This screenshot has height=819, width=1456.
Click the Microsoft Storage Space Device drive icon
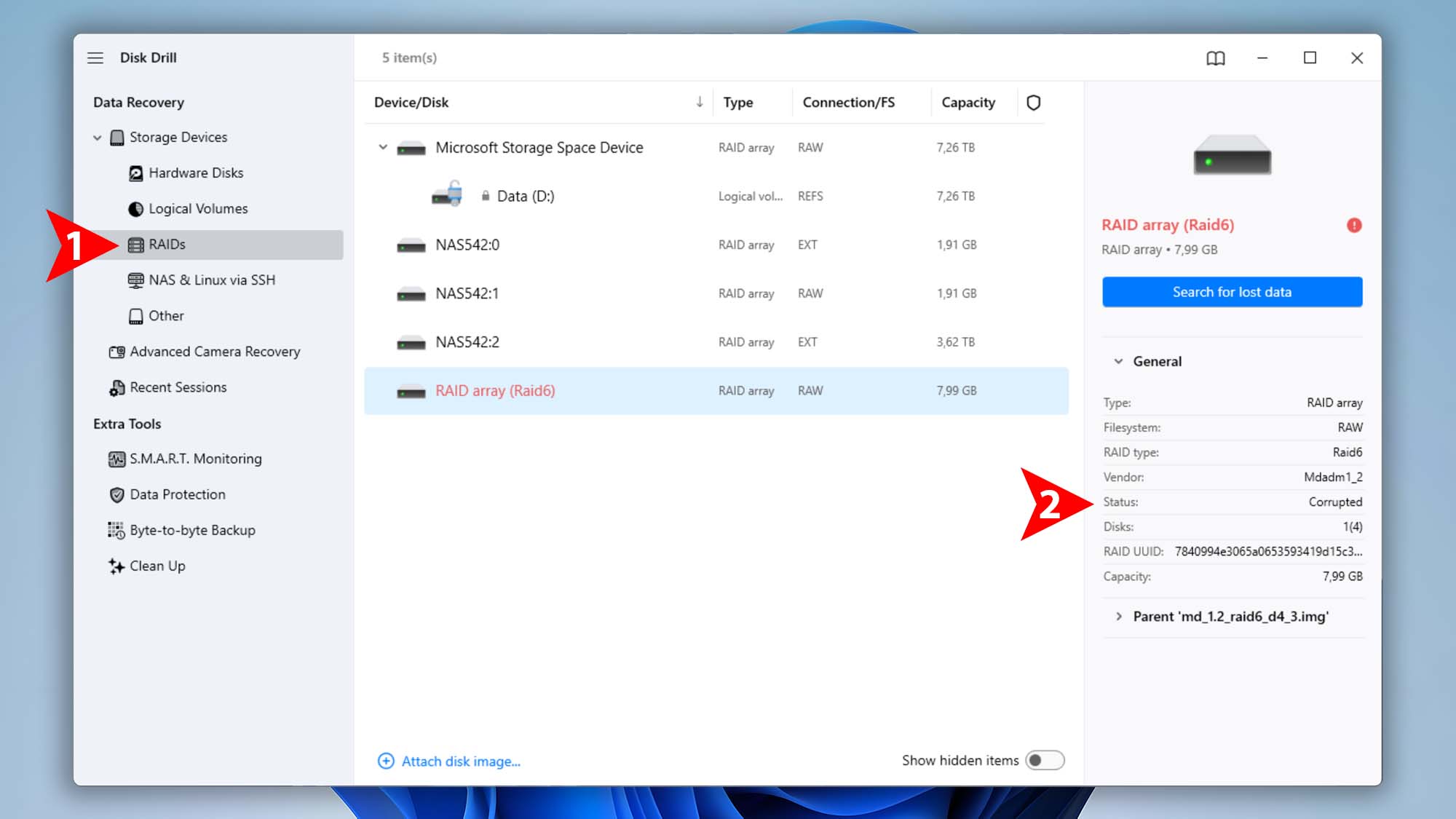[411, 149]
